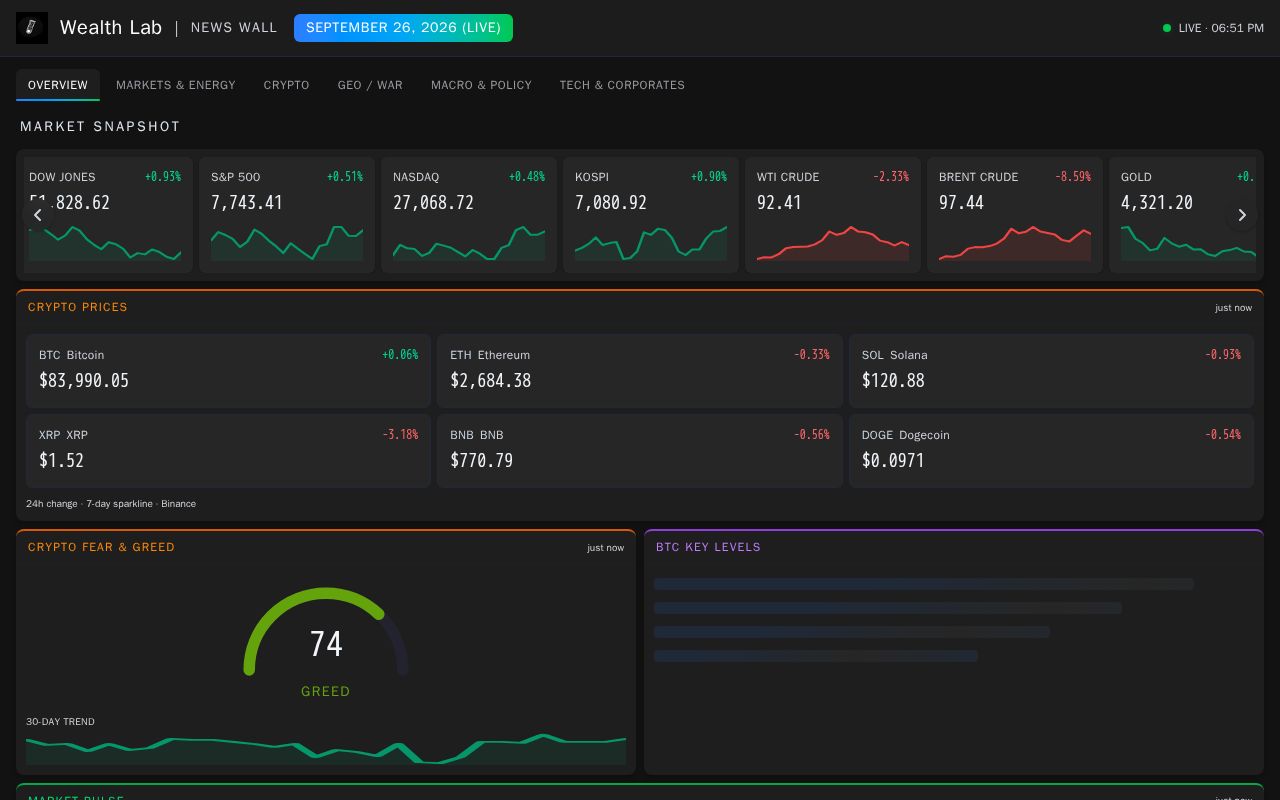This screenshot has height=800, width=1280.
Task: Click the Brent Crude -8.59% change
Action: pos(1073,177)
